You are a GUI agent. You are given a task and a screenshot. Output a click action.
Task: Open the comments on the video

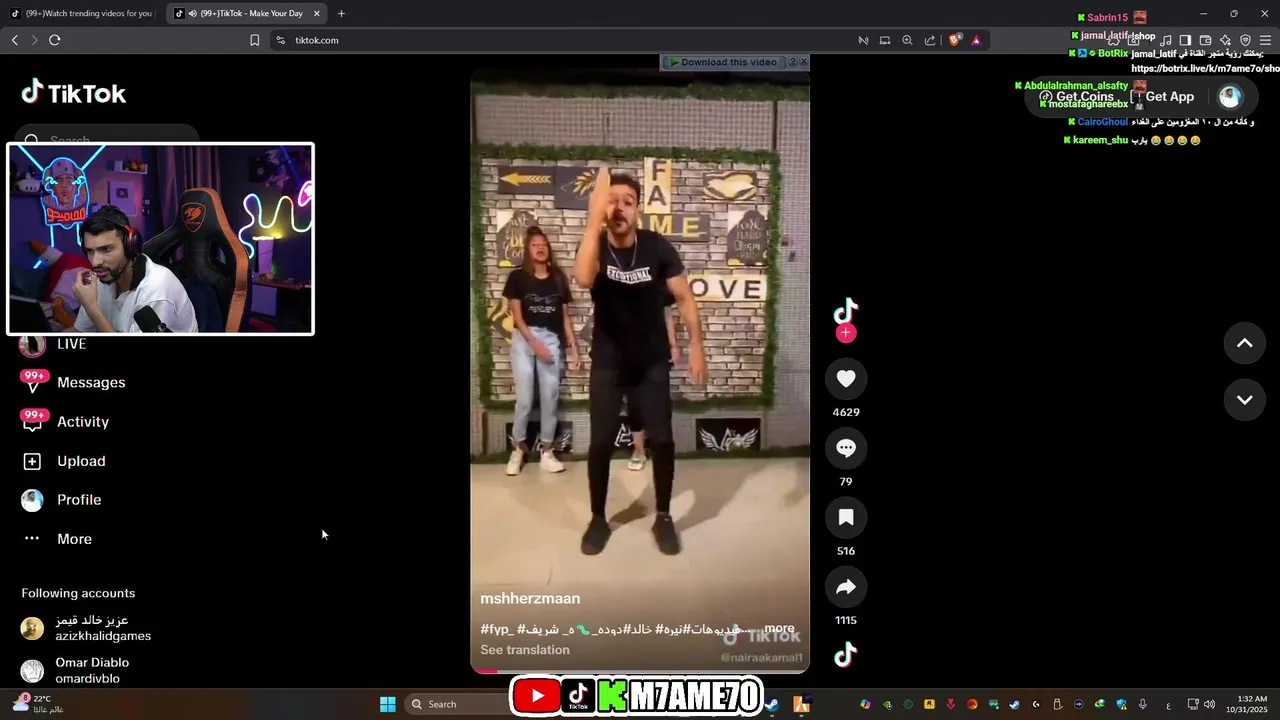(846, 448)
